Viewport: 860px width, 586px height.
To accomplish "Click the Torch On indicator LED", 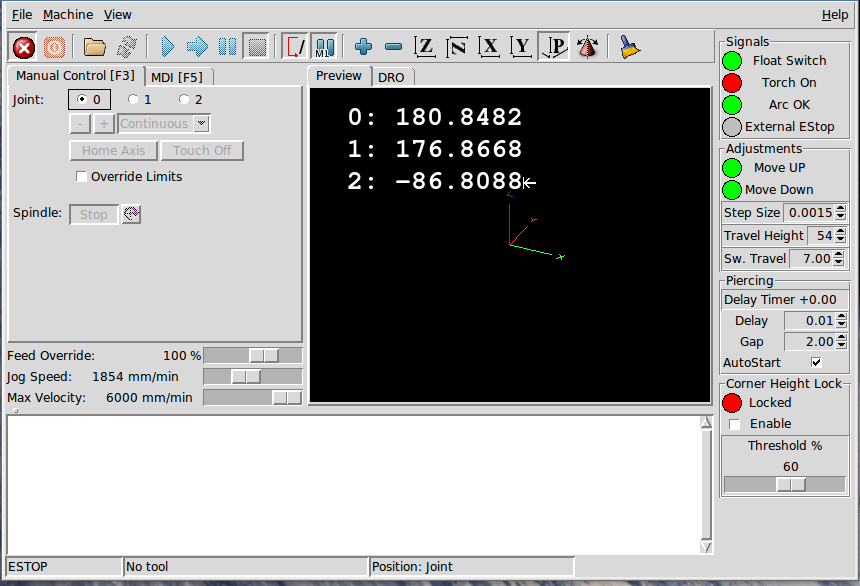I will (x=732, y=83).
